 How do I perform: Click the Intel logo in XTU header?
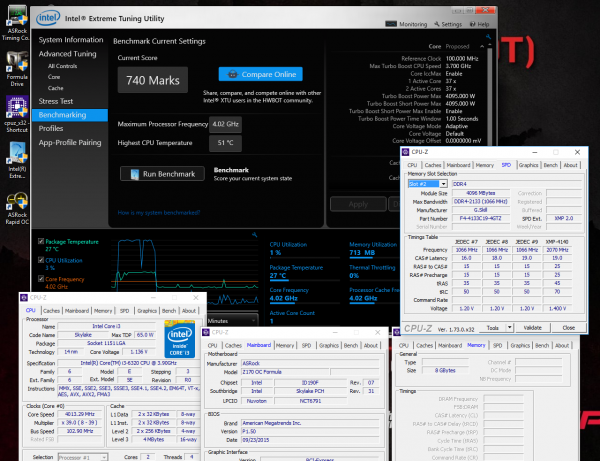pos(48,18)
